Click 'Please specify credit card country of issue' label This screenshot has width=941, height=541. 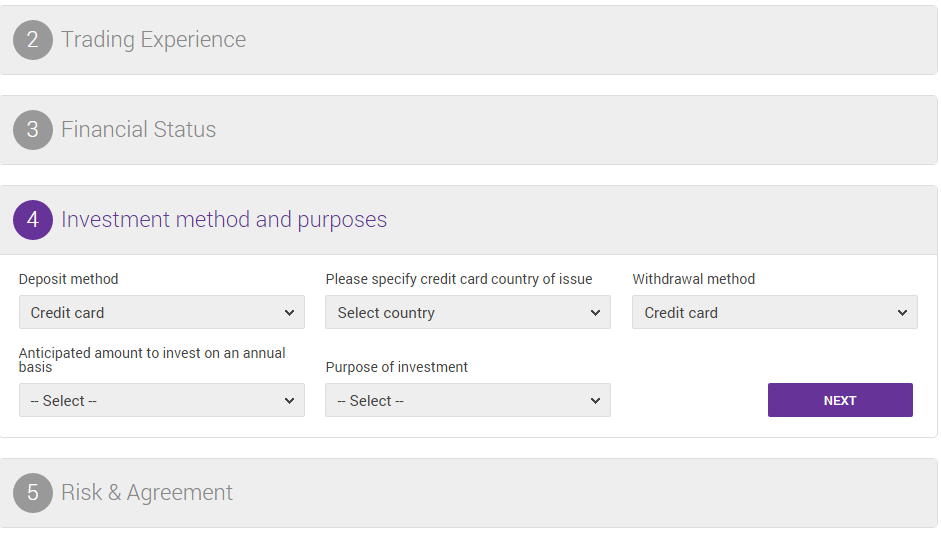459,279
